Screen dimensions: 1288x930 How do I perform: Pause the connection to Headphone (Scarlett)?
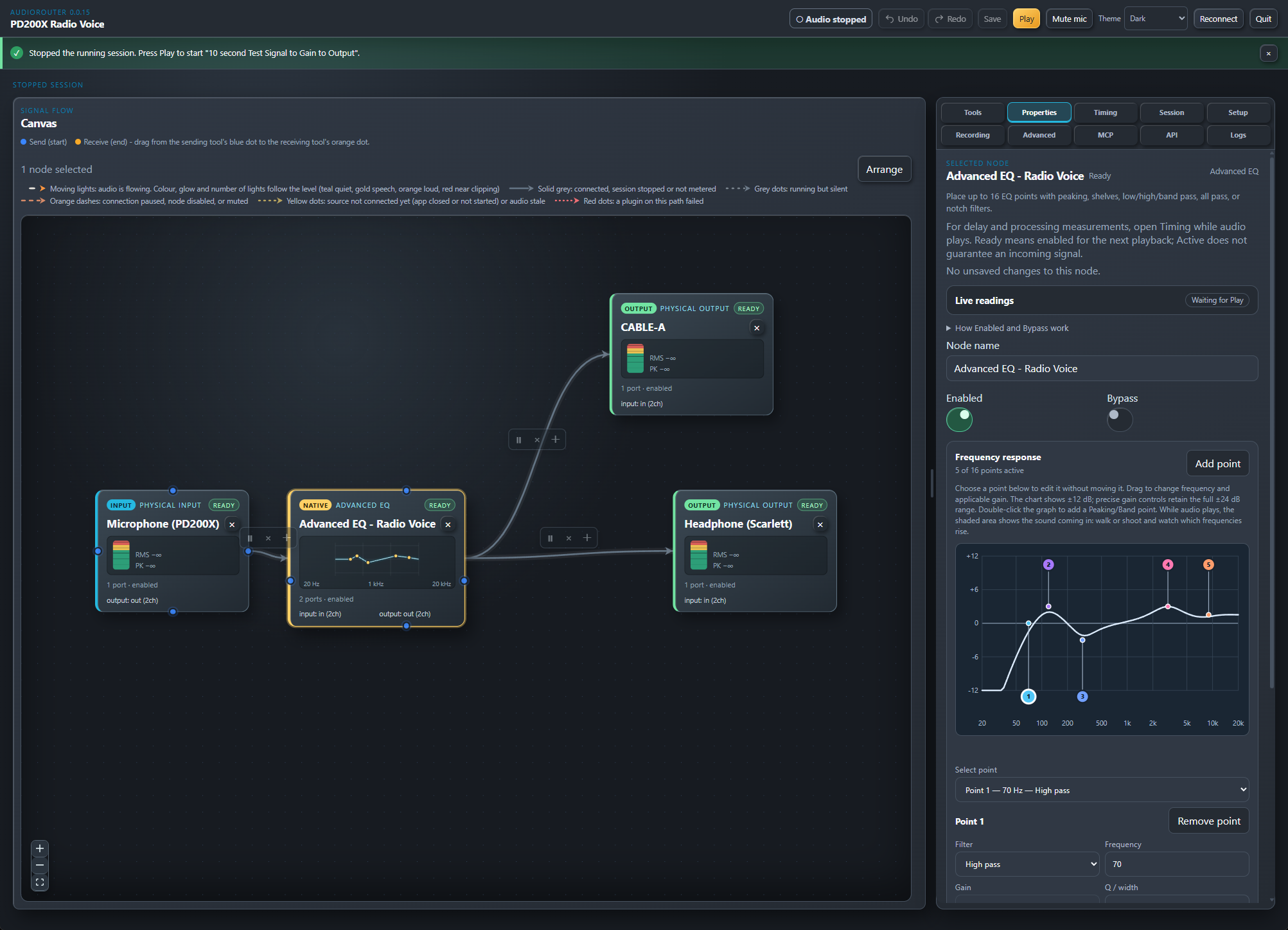(x=550, y=538)
